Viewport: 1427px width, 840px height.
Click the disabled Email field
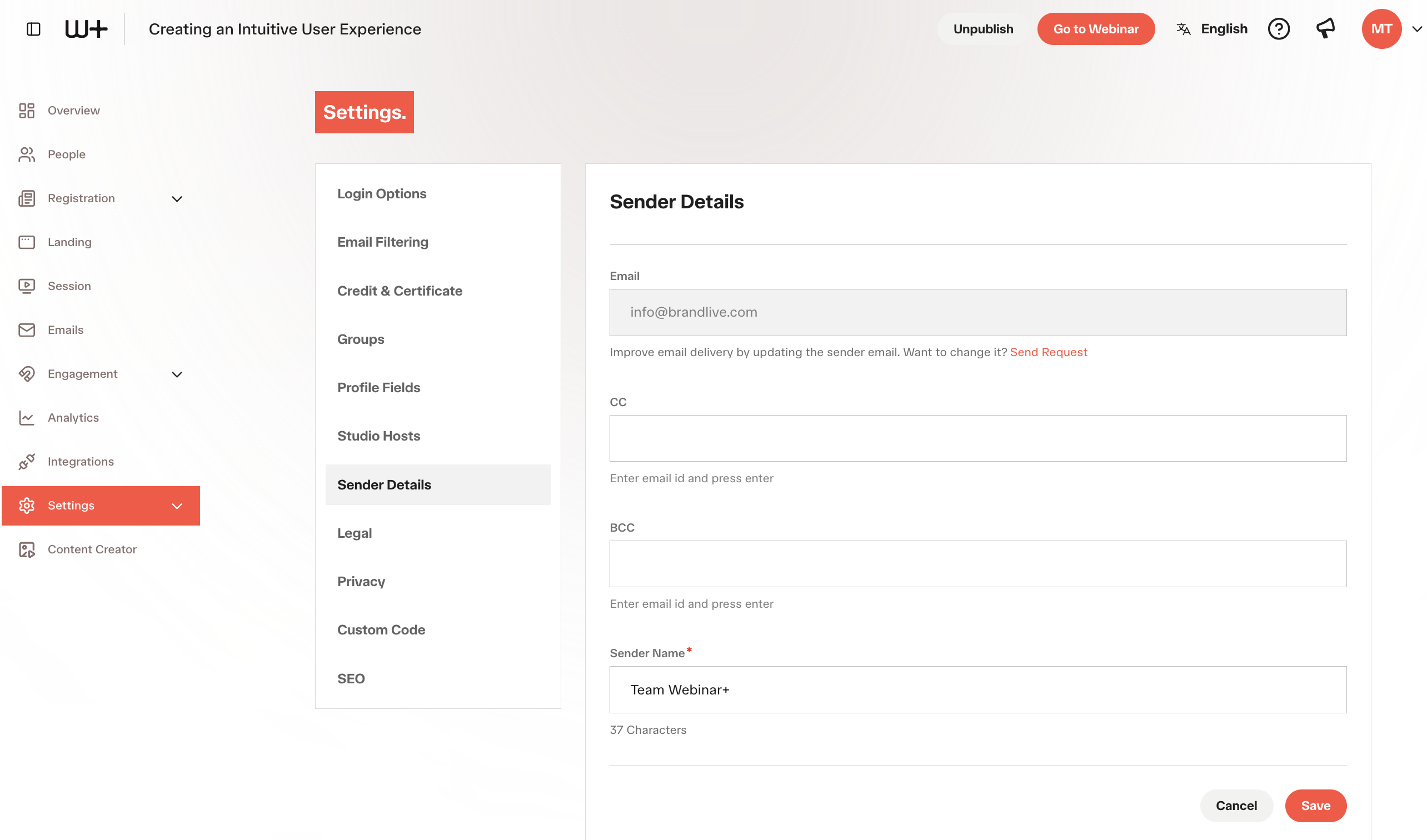[x=978, y=312]
